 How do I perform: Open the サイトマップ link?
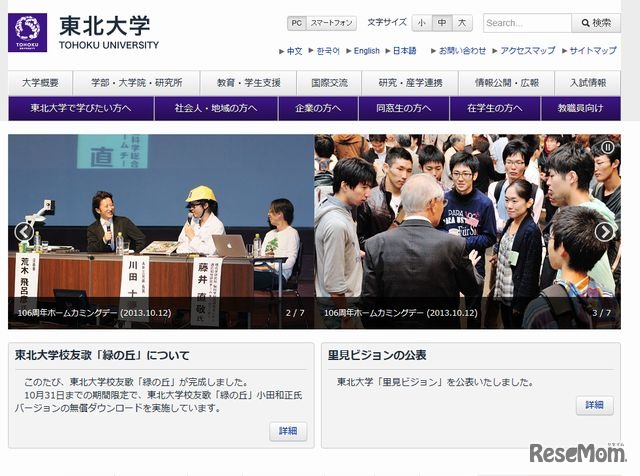(x=593, y=51)
